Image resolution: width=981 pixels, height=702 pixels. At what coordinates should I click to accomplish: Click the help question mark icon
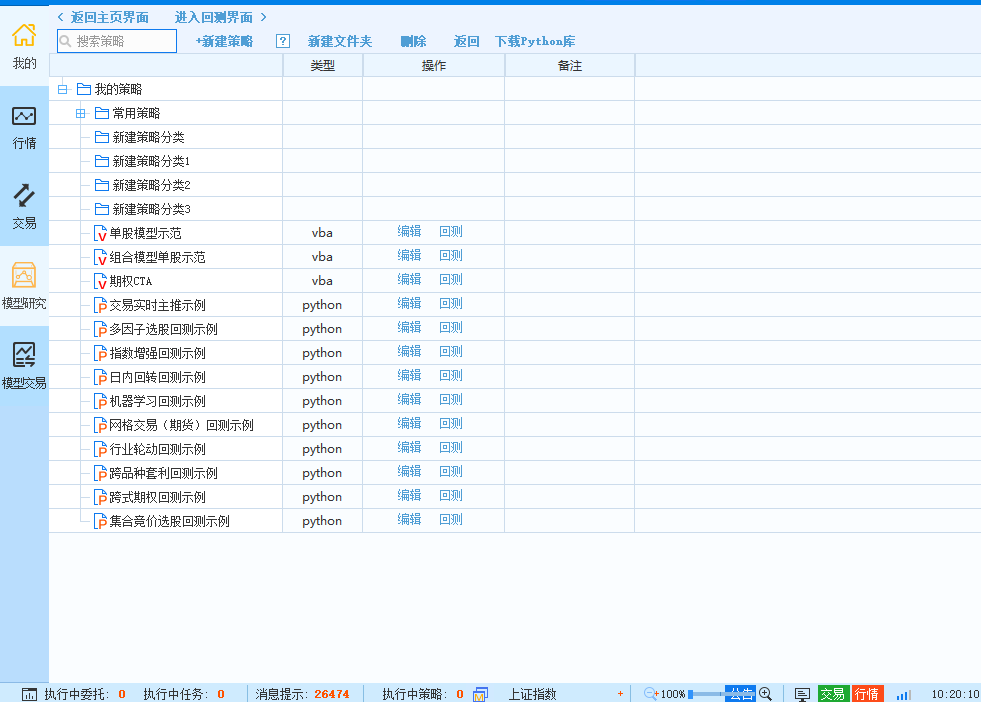(x=283, y=41)
